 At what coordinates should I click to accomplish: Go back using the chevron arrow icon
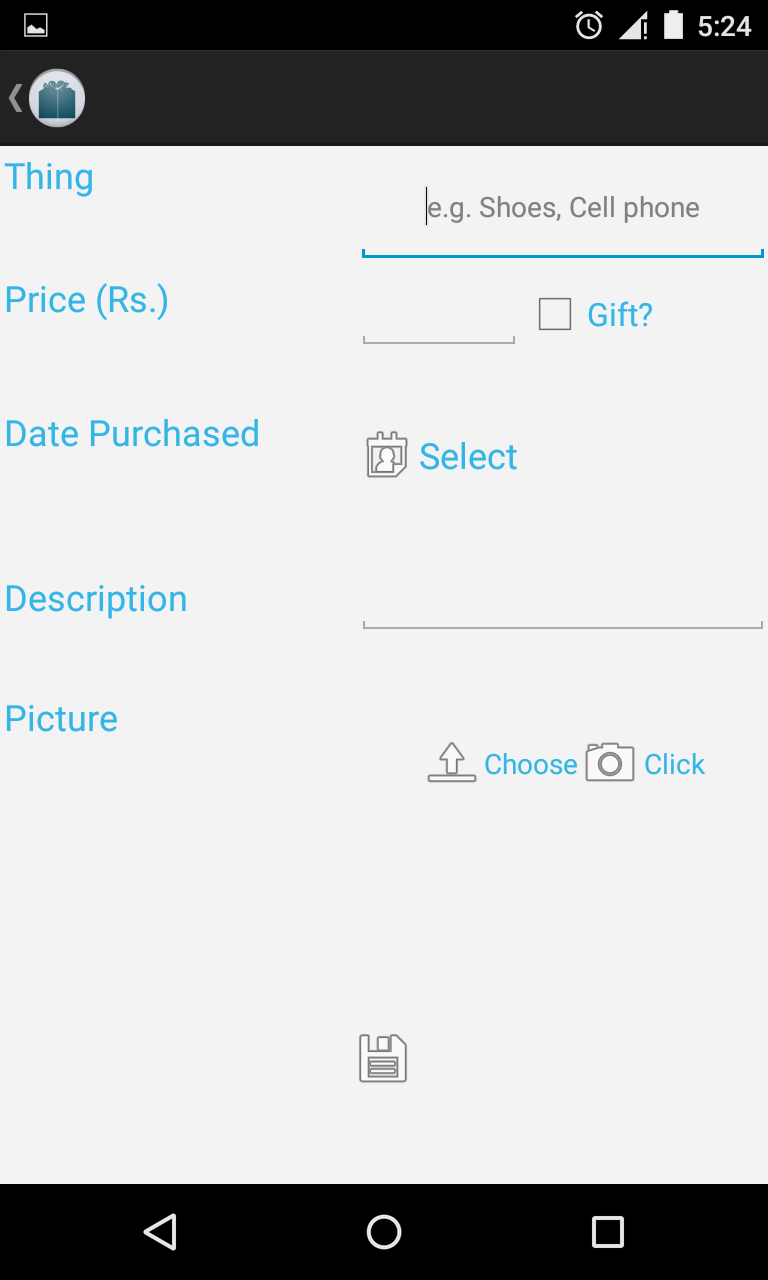[14, 97]
